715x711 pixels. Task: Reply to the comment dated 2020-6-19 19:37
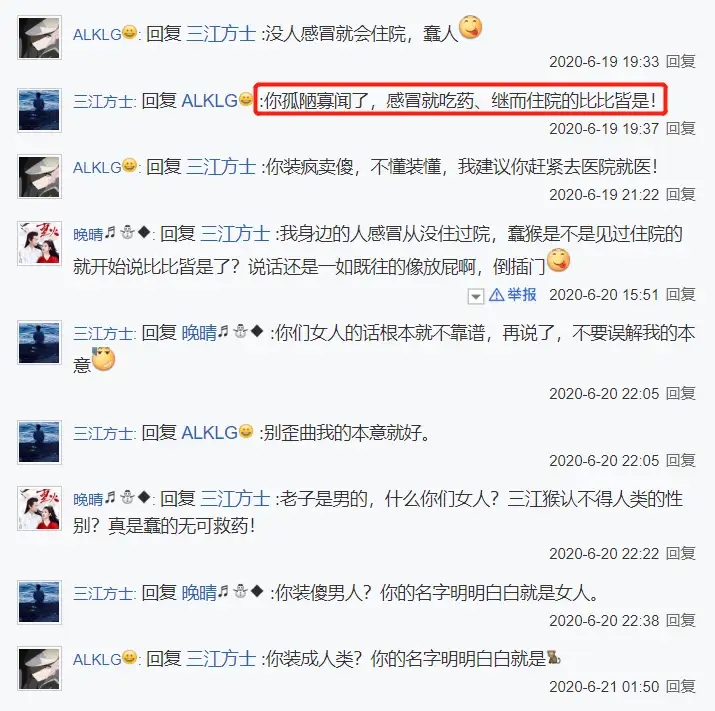coord(681,129)
